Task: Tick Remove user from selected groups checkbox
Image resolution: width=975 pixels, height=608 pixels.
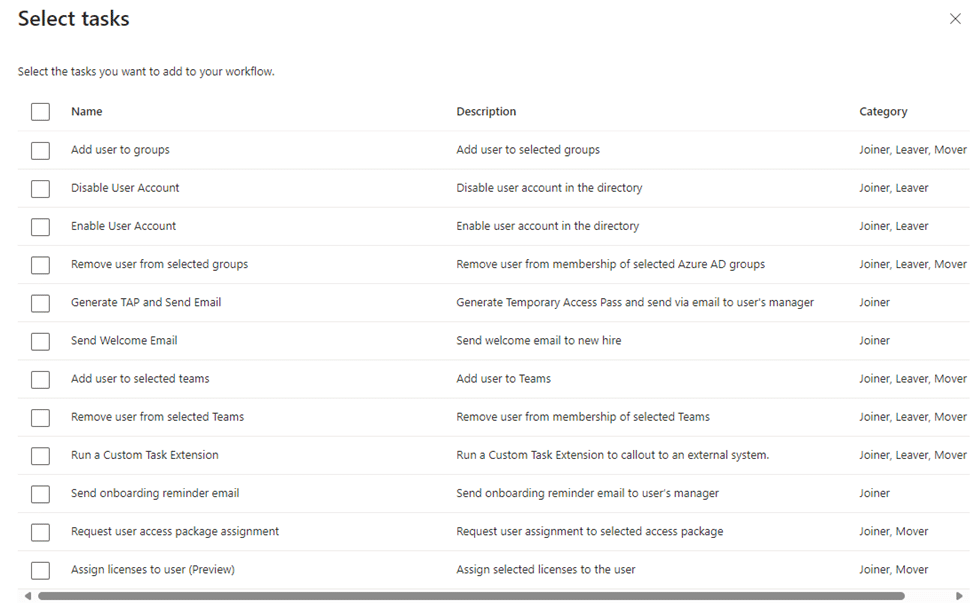Action: pyautogui.click(x=40, y=265)
